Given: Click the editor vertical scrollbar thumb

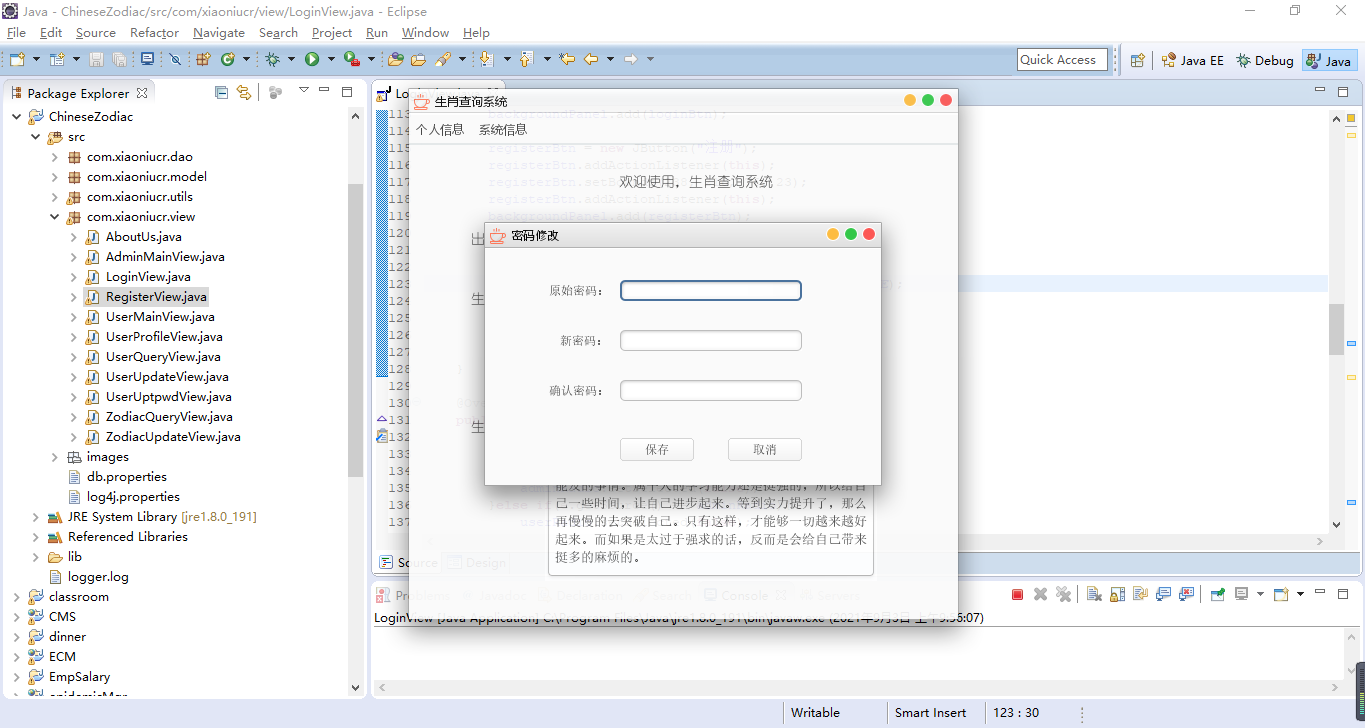Looking at the screenshot, I should [x=1336, y=329].
